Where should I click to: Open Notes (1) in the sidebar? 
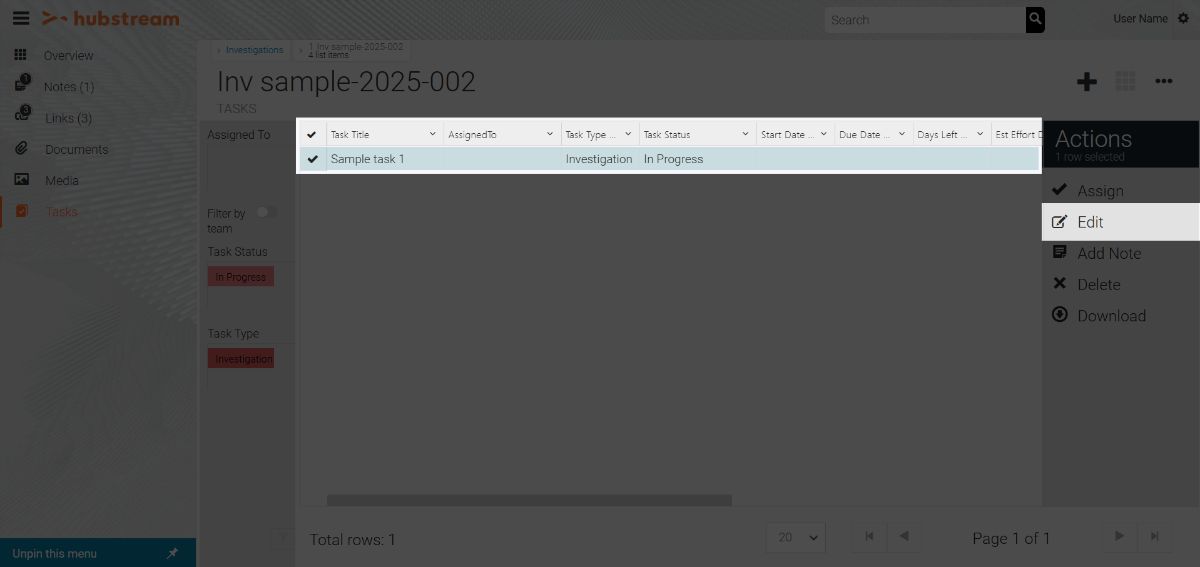[x=69, y=87]
